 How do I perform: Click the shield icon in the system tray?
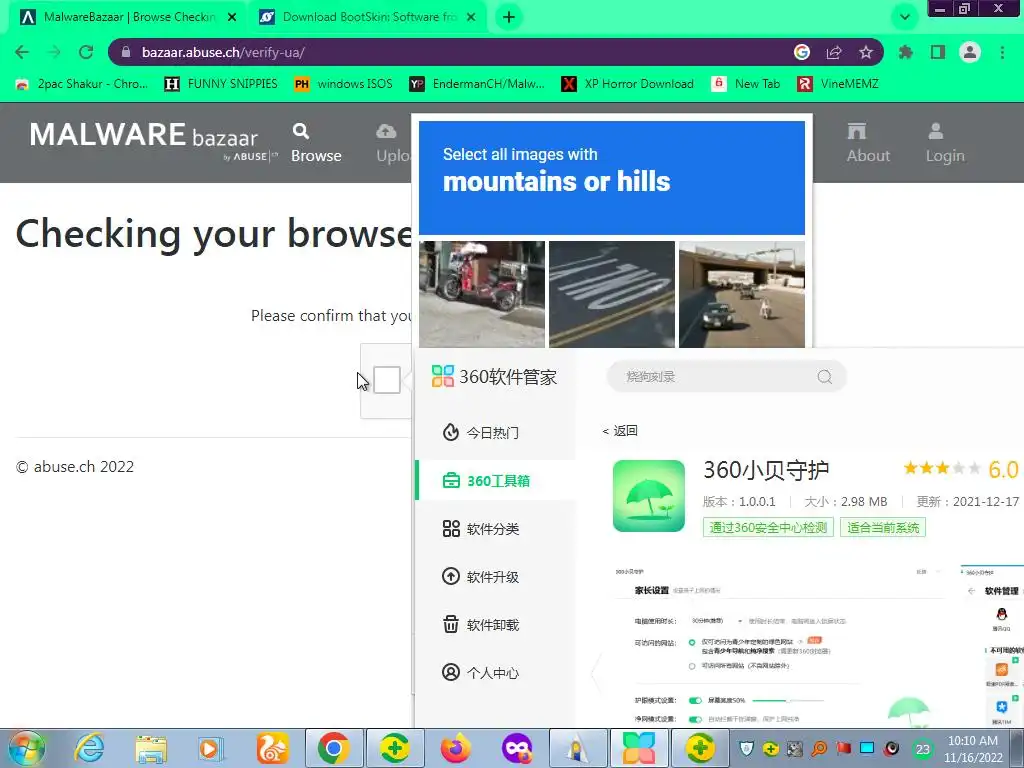pos(746,748)
